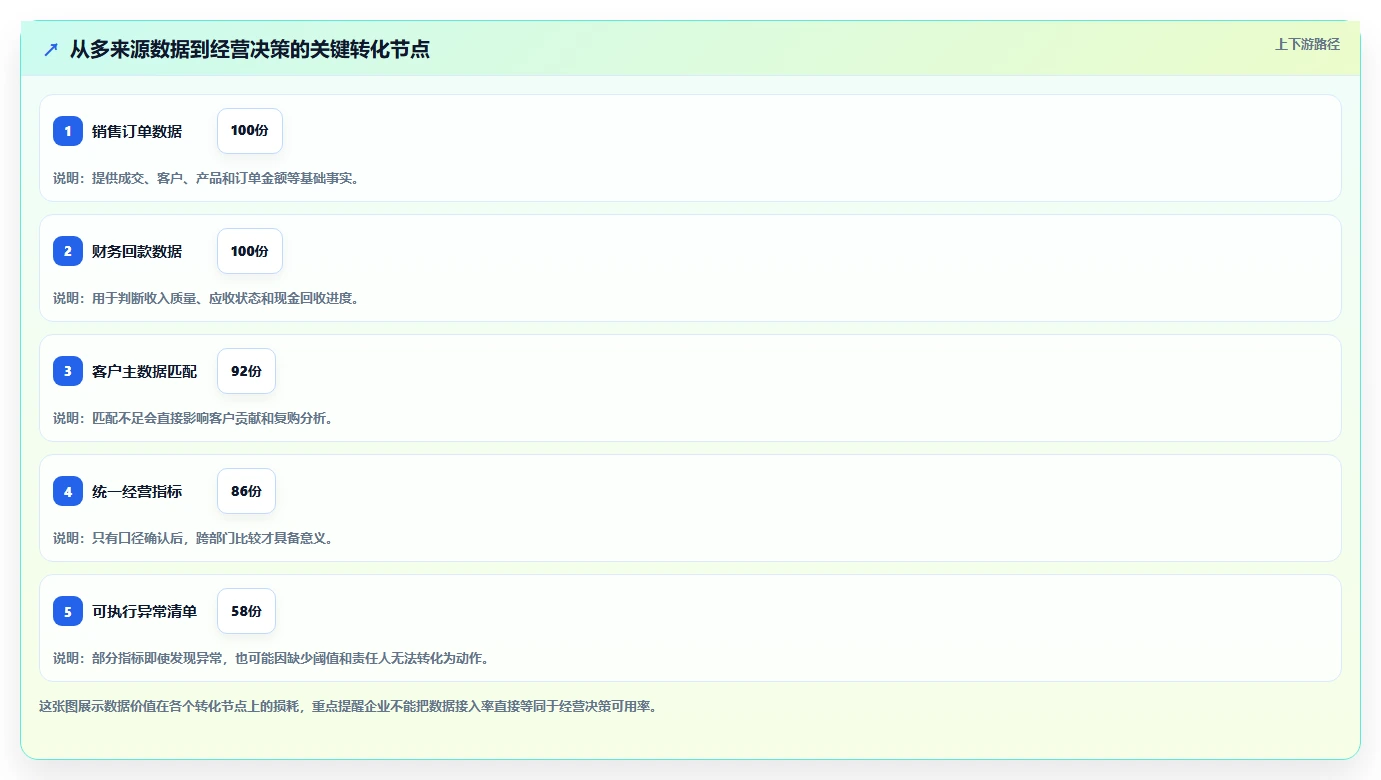Click the 100份 chip for 财务回款数据
Image resolution: width=1381 pixels, height=780 pixels.
250,251
